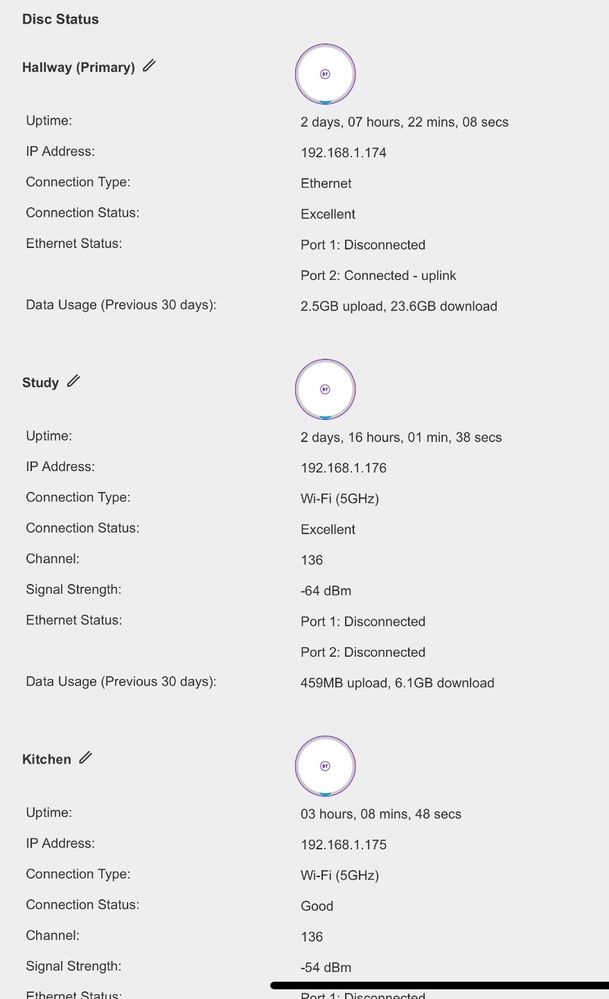Tap the Kitchen disc image

point(325,766)
